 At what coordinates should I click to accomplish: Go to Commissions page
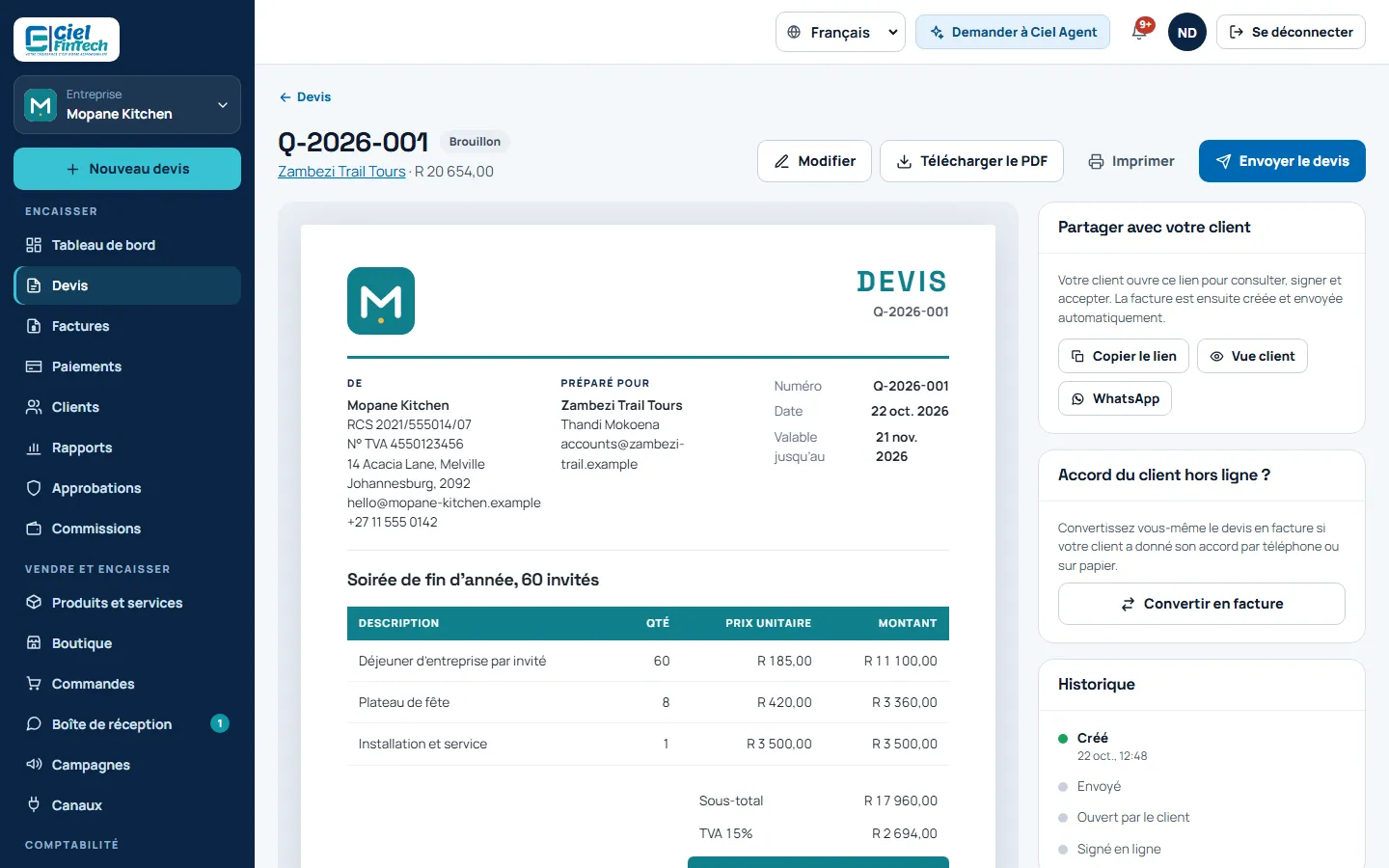(x=127, y=529)
